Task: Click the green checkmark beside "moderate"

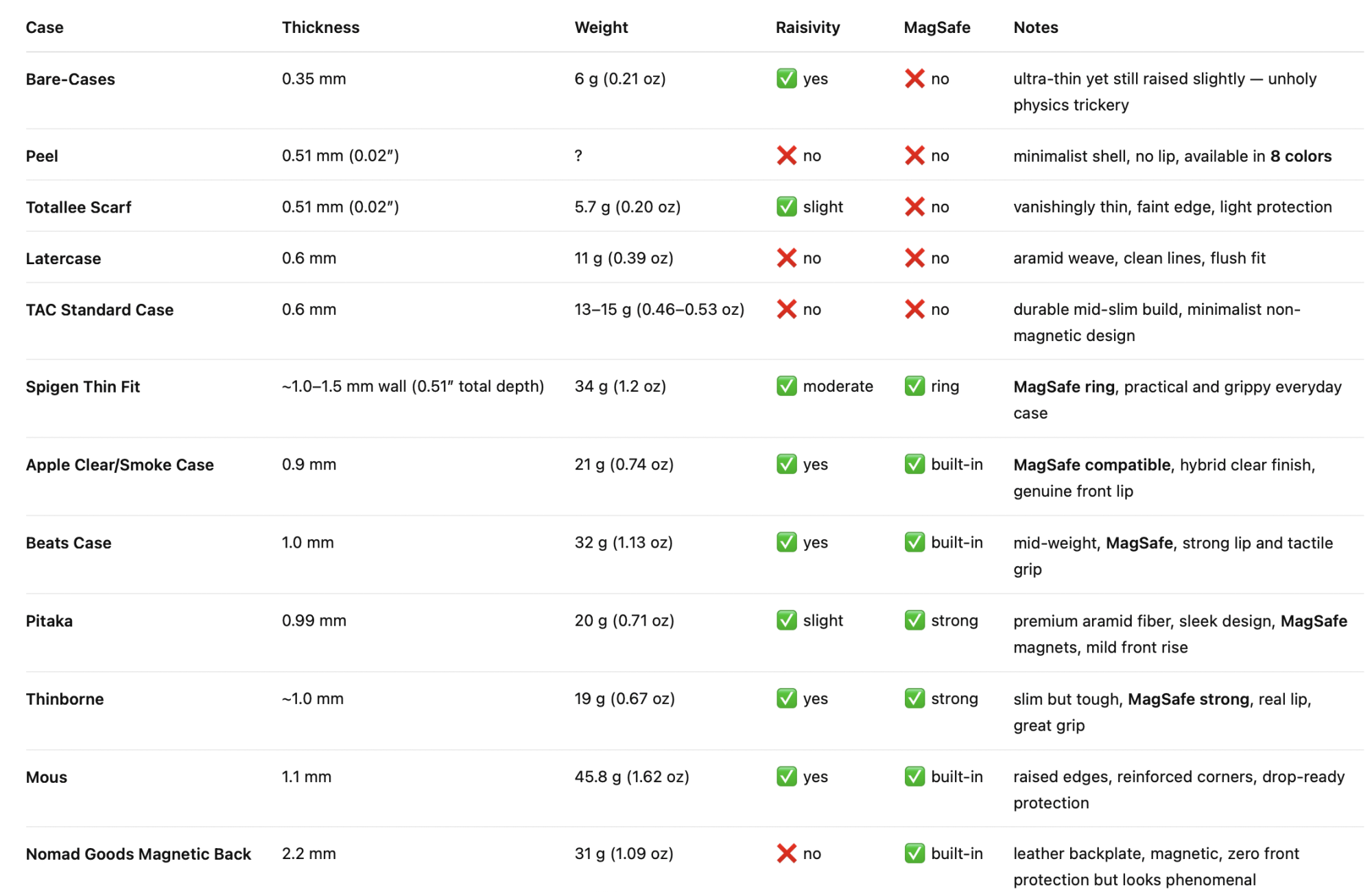Action: 786,386
